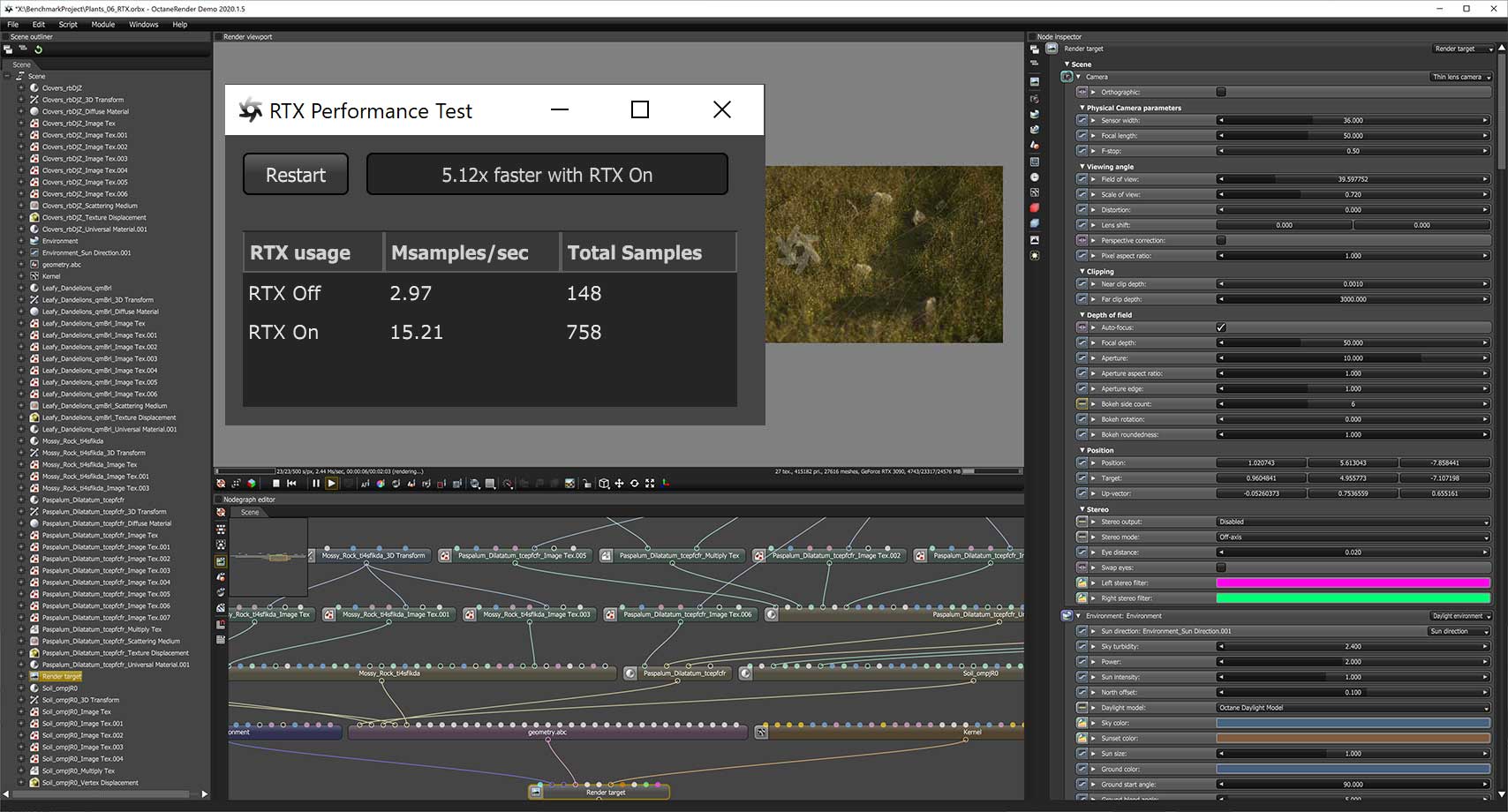
Task: Click the camera icon in Node inspector sidebar
Action: (x=1034, y=99)
